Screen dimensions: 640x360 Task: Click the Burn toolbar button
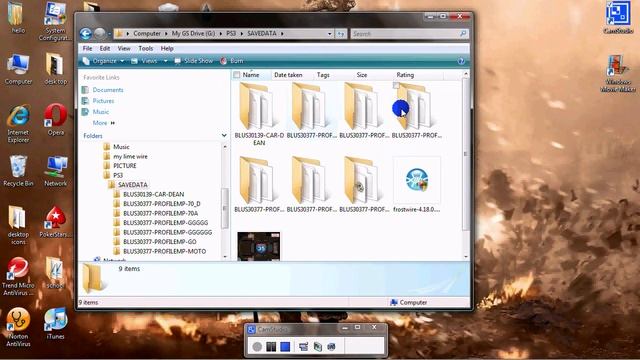tap(232, 61)
